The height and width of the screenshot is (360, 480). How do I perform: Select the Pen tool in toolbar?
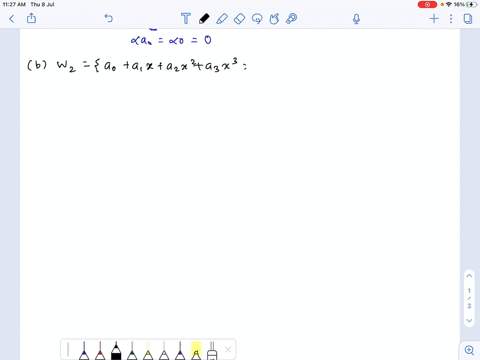point(204,19)
